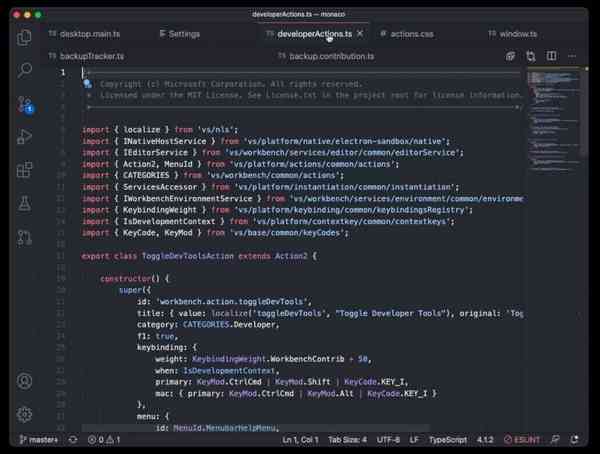
Task: Click WorkbenchContrib in weight line
Action: pos(307,359)
